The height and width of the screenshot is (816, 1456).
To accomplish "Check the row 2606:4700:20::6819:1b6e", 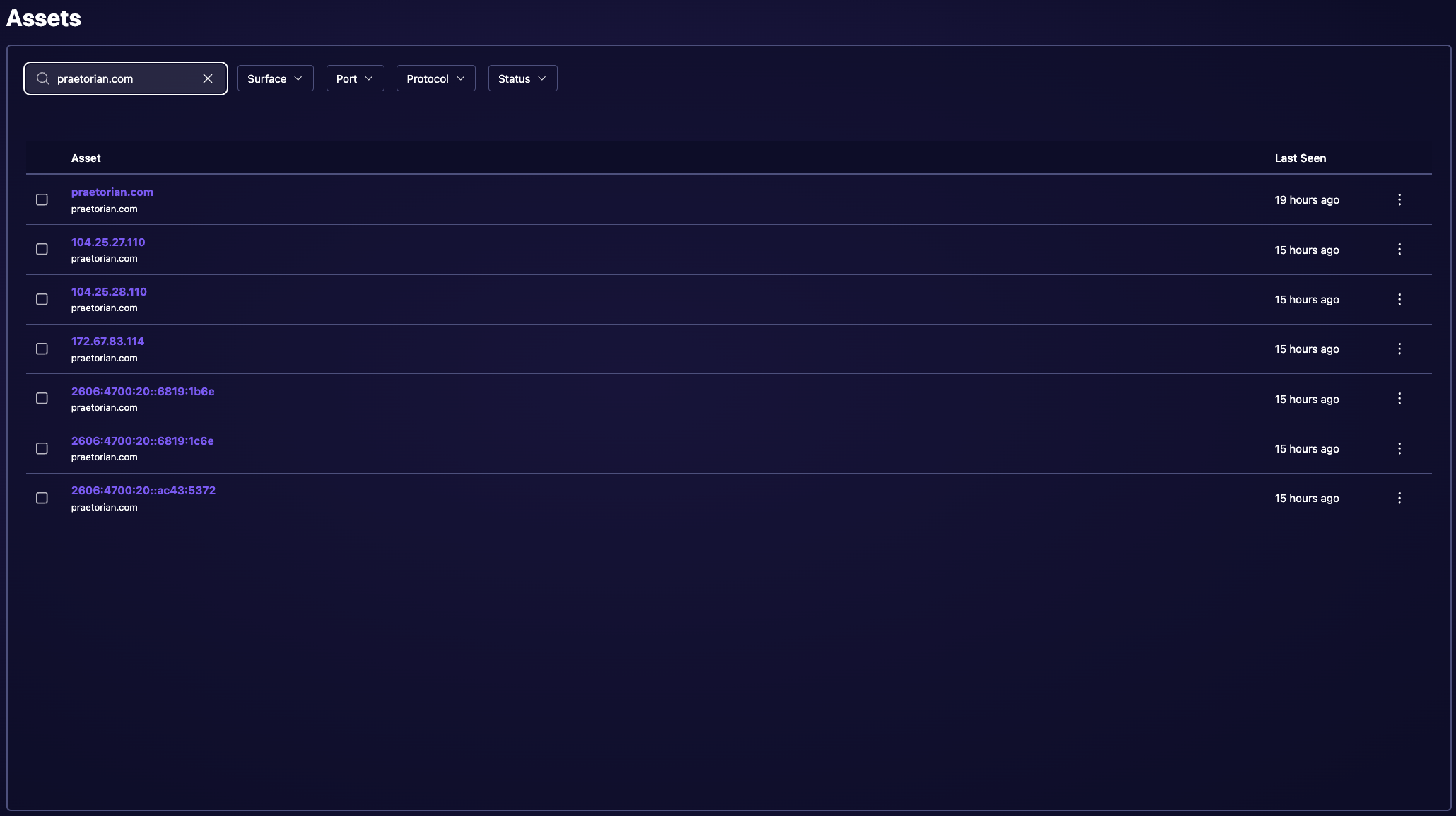I will coord(42,399).
